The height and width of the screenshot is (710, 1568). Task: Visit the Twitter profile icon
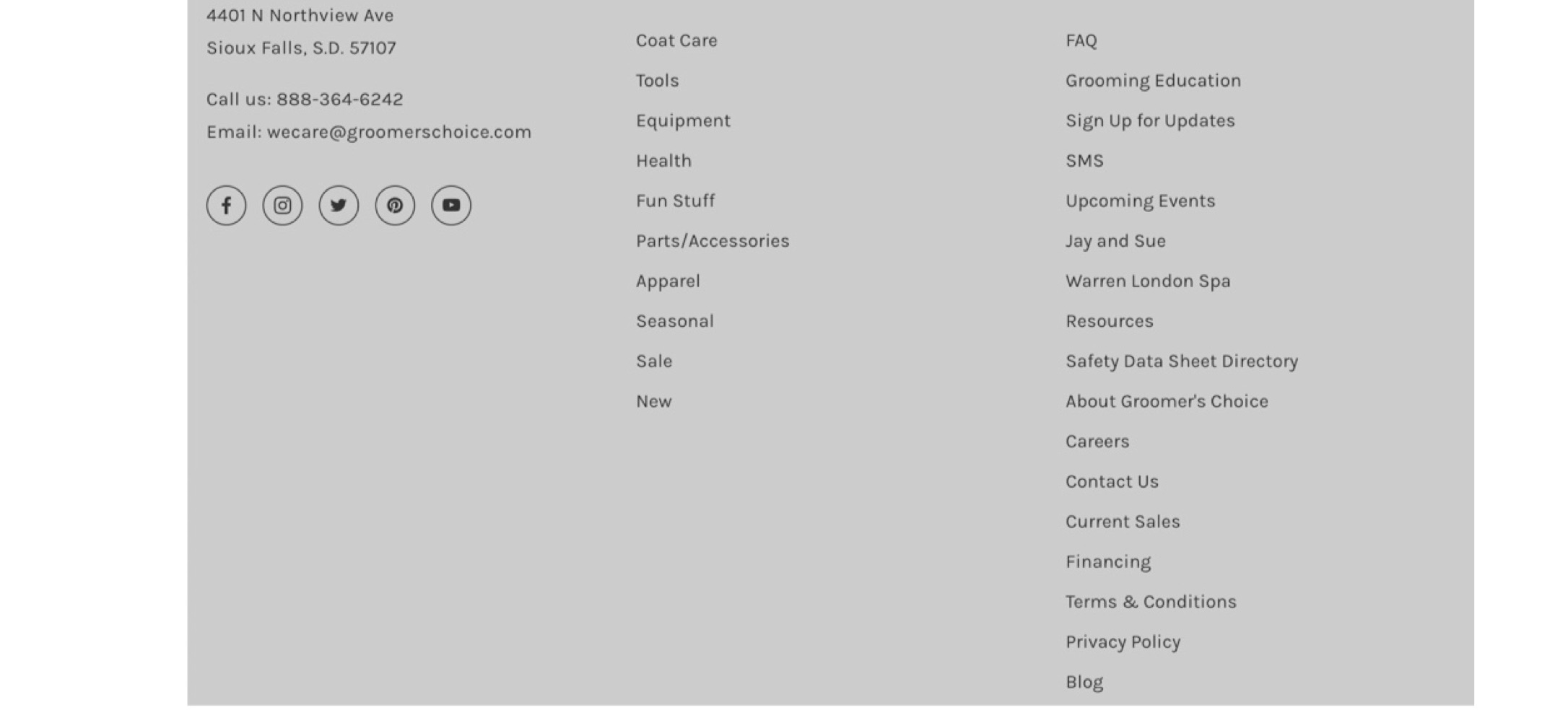point(339,206)
